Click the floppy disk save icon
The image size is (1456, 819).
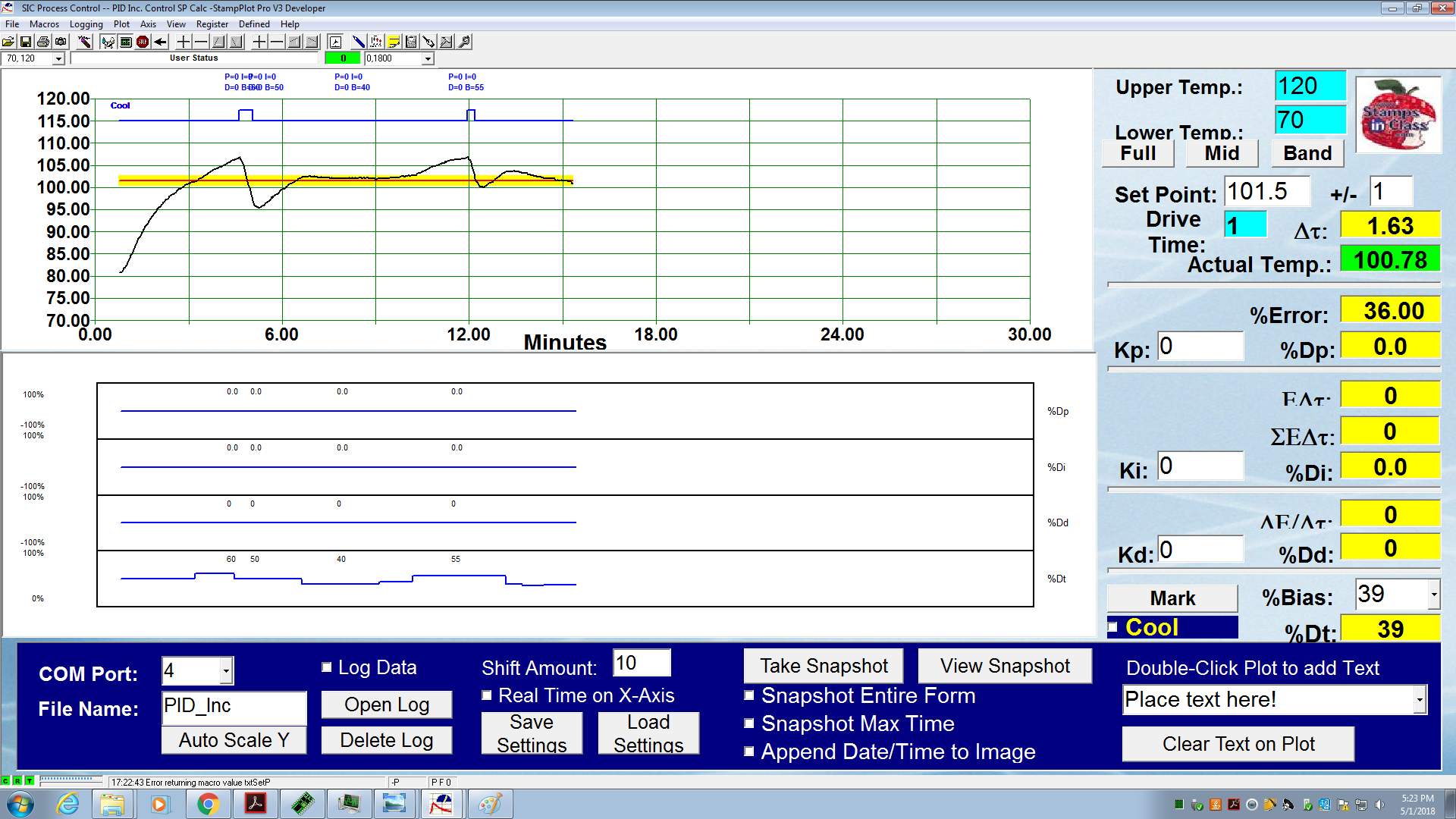coord(26,42)
